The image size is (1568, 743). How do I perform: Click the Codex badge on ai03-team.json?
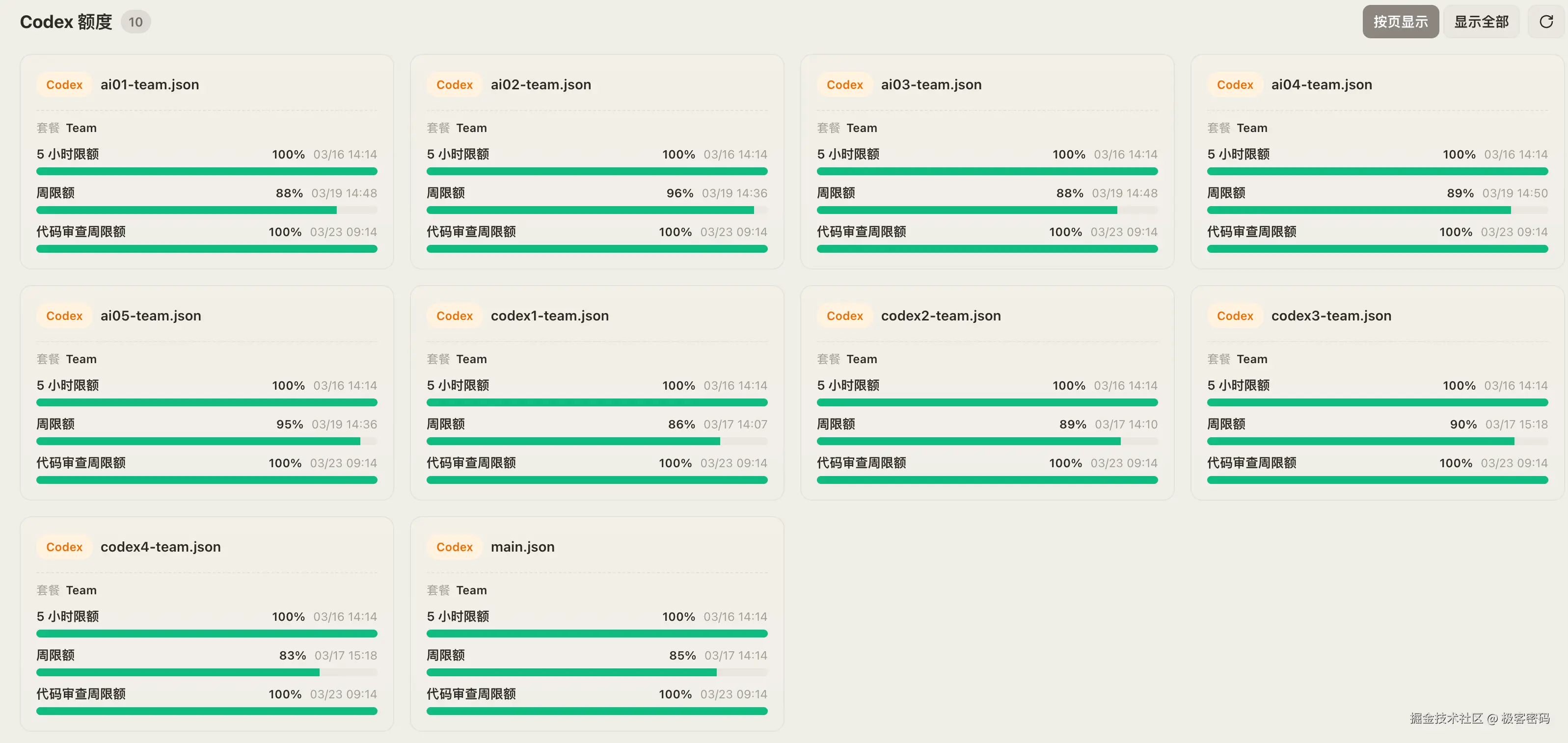pyautogui.click(x=844, y=84)
